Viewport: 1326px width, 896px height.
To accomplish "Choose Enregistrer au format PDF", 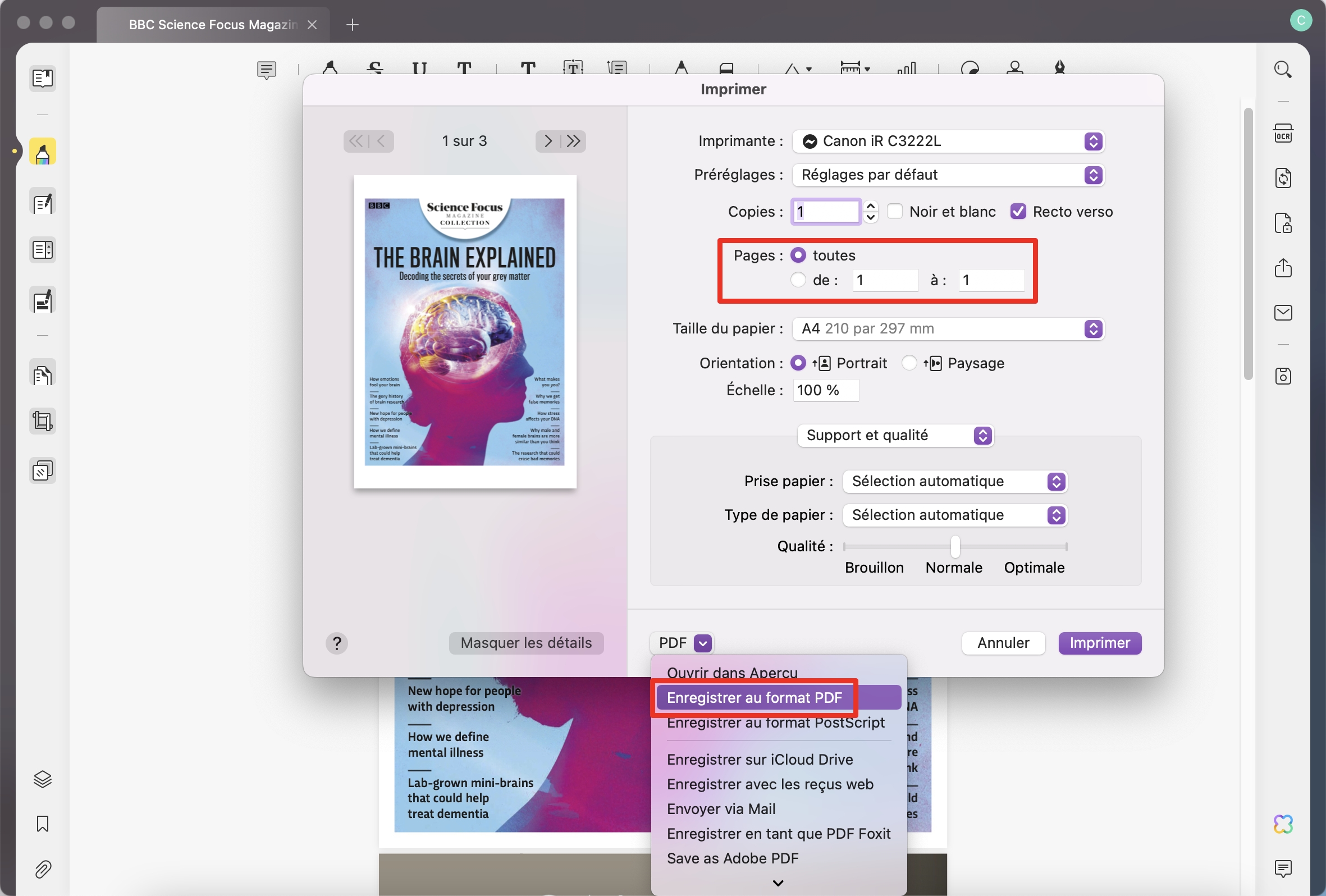I will pos(755,697).
